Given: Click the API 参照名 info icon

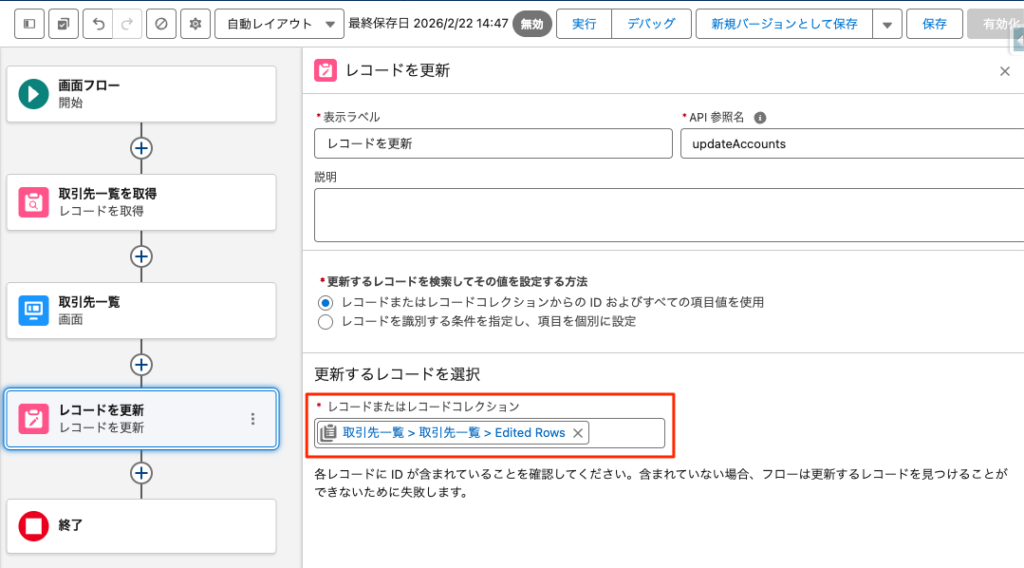Looking at the screenshot, I should tap(760, 117).
